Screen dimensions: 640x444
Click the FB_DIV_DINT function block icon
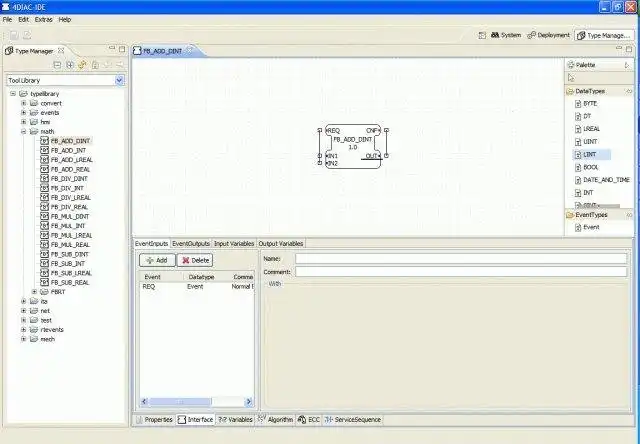point(44,179)
